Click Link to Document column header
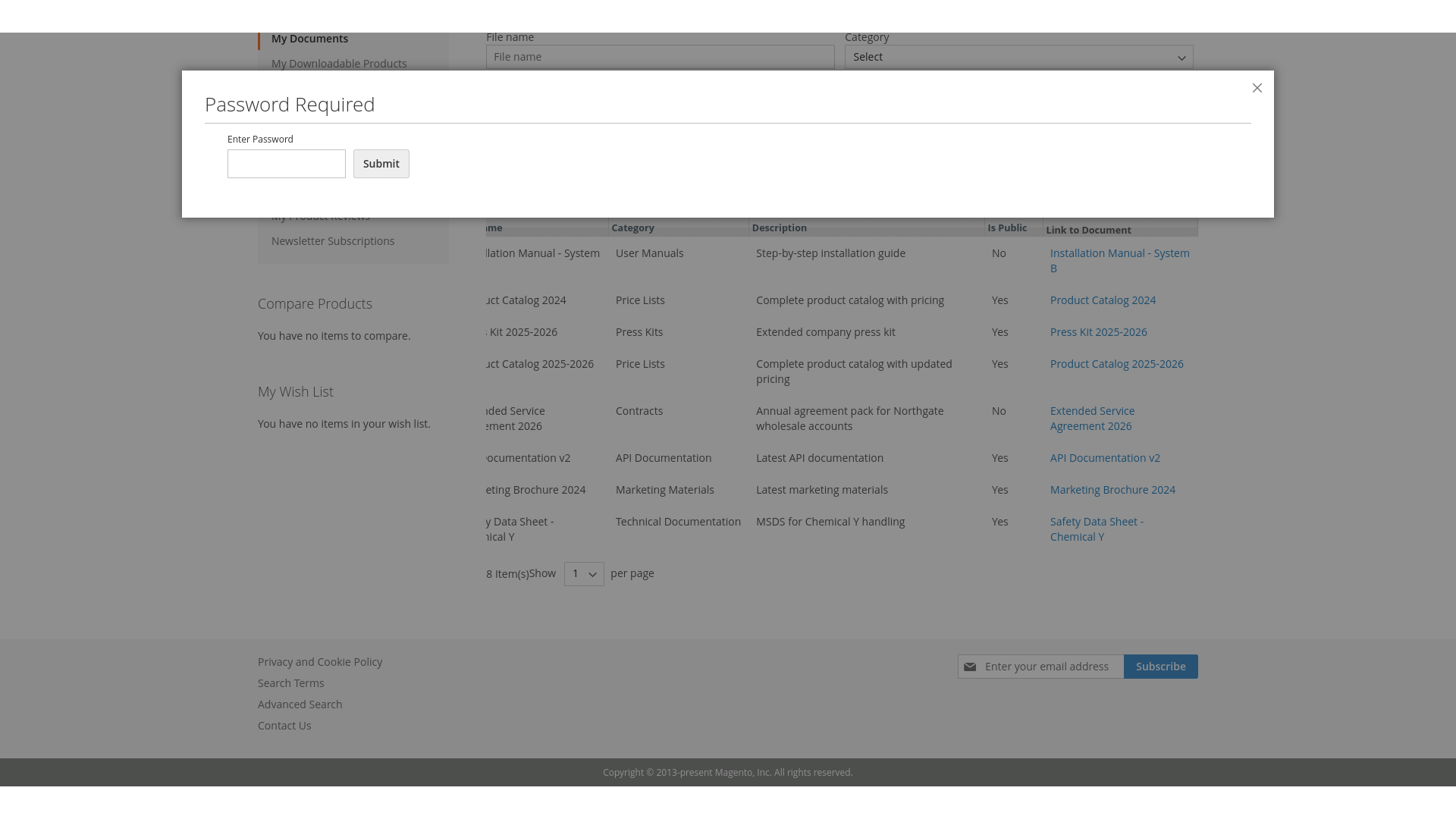The height and width of the screenshot is (819, 1456). coord(1088,230)
